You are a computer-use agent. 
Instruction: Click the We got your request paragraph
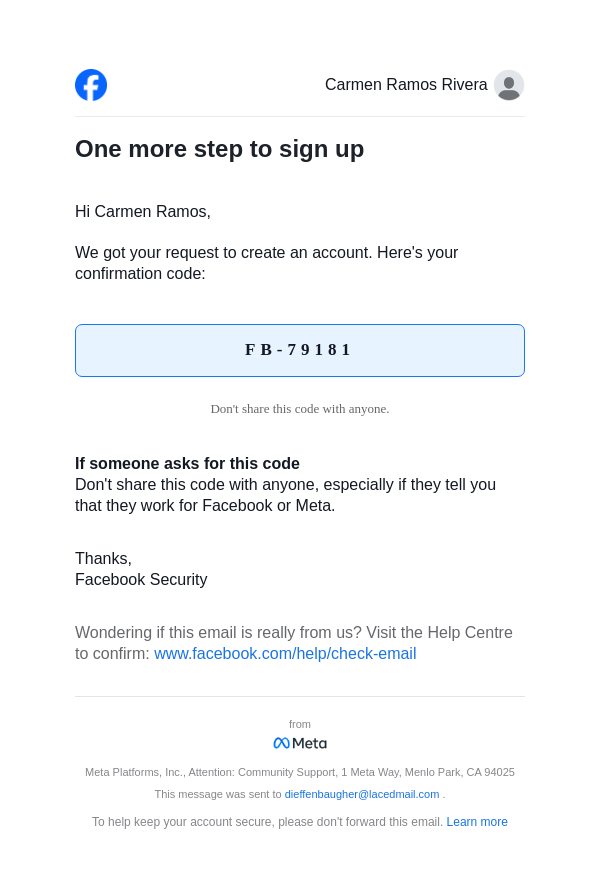coord(266,263)
